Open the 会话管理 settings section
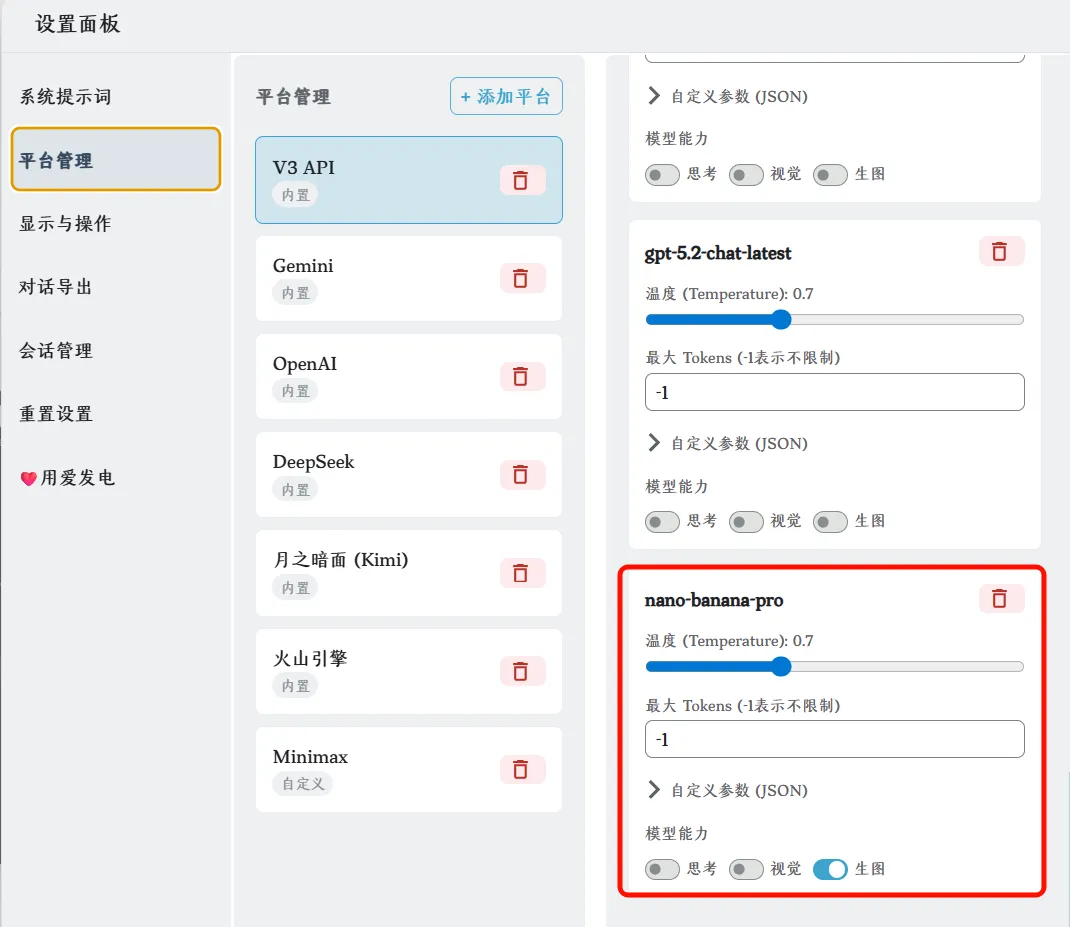Image resolution: width=1070 pixels, height=927 pixels. [x=116, y=350]
